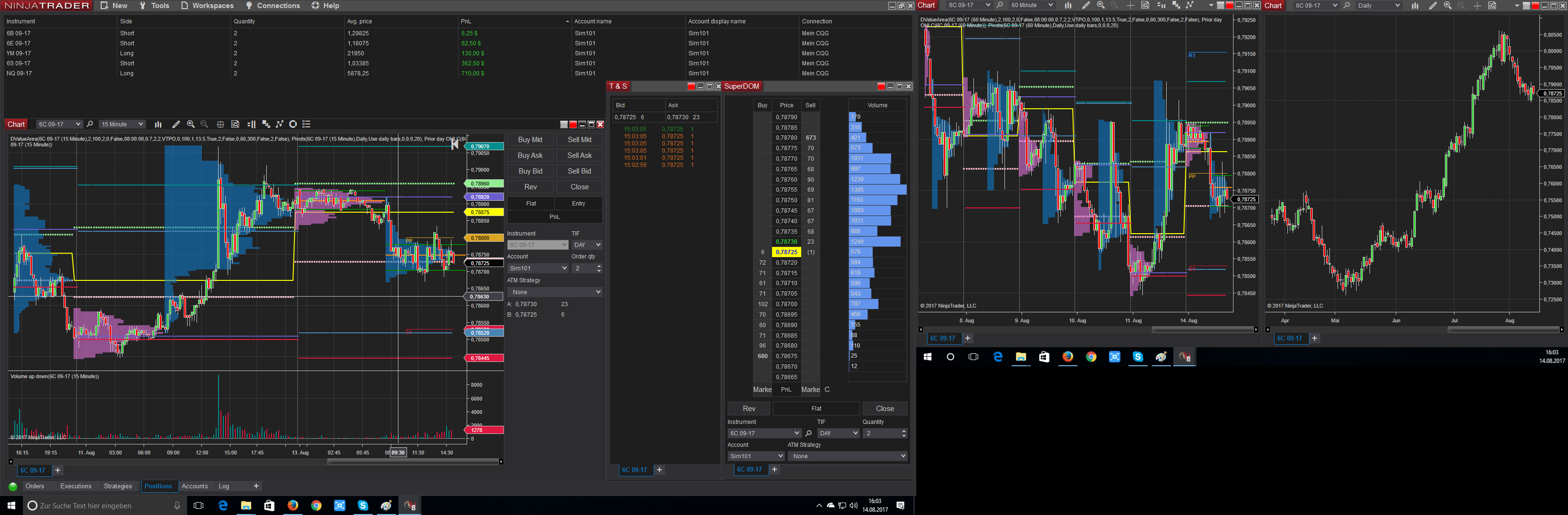The width and height of the screenshot is (1568, 515).
Task: Open 15 Minute interval dropdown
Action: 122,124
